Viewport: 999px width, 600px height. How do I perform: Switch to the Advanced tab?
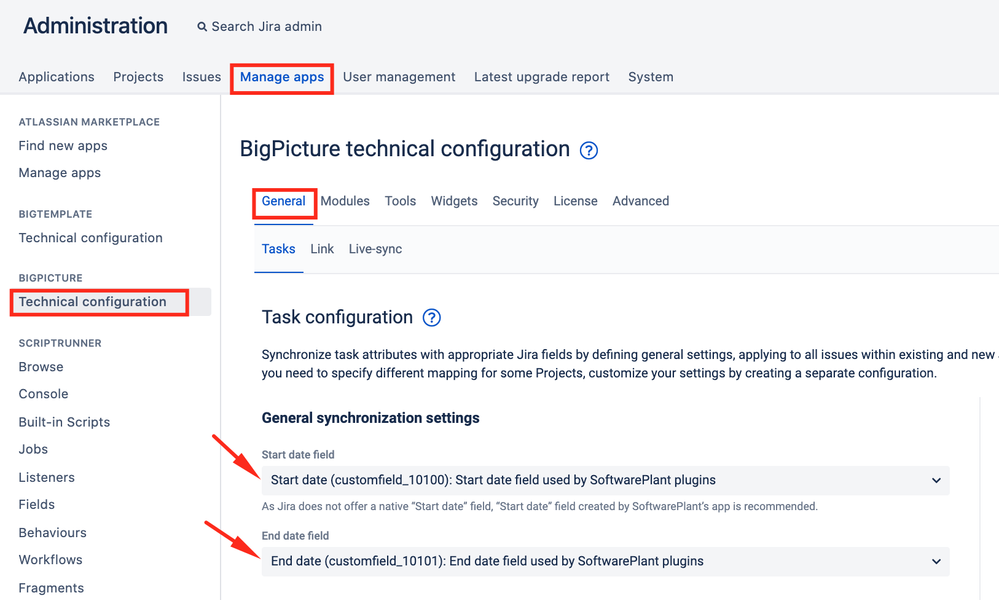point(641,201)
